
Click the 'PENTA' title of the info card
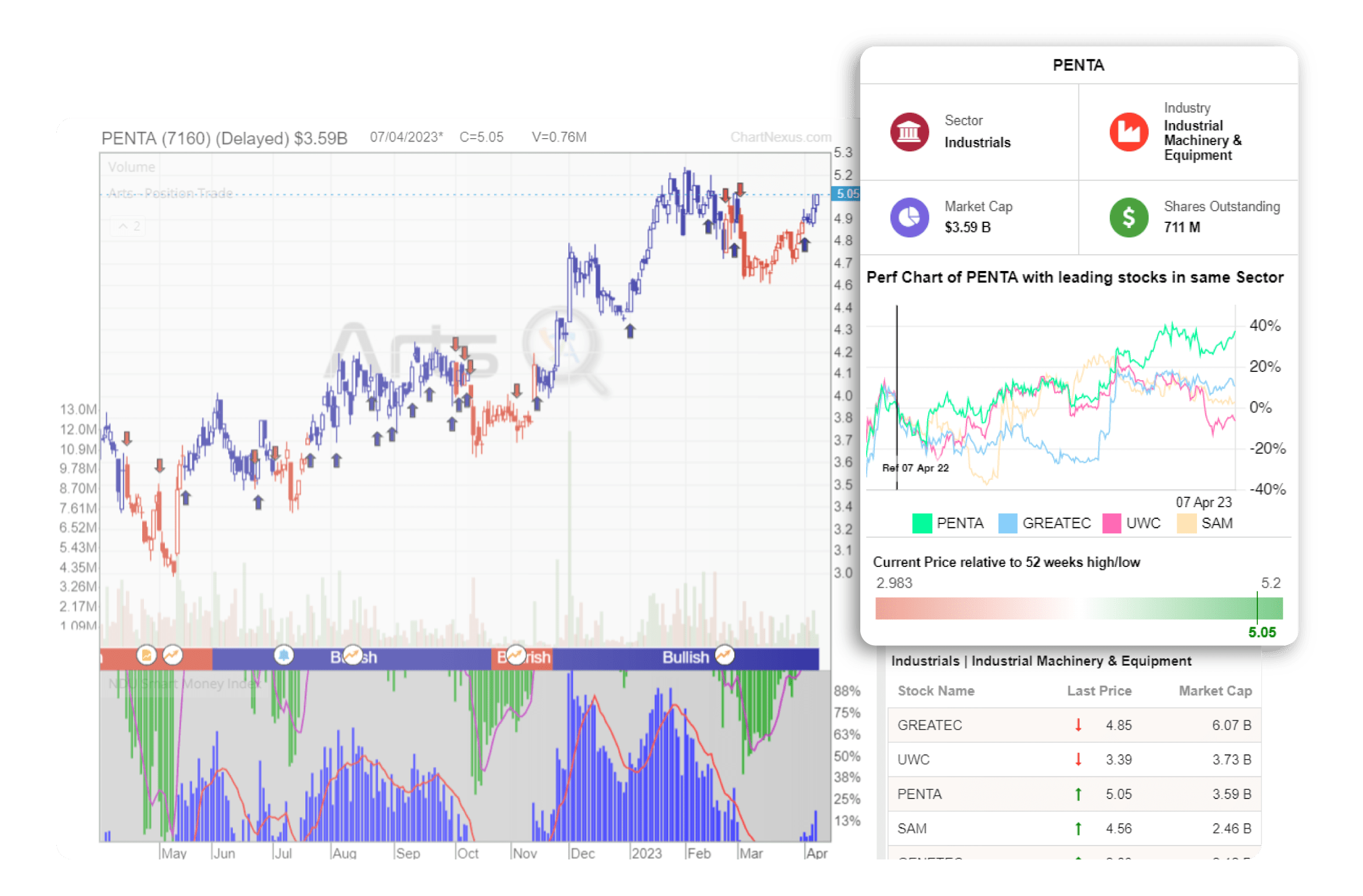tap(1078, 65)
